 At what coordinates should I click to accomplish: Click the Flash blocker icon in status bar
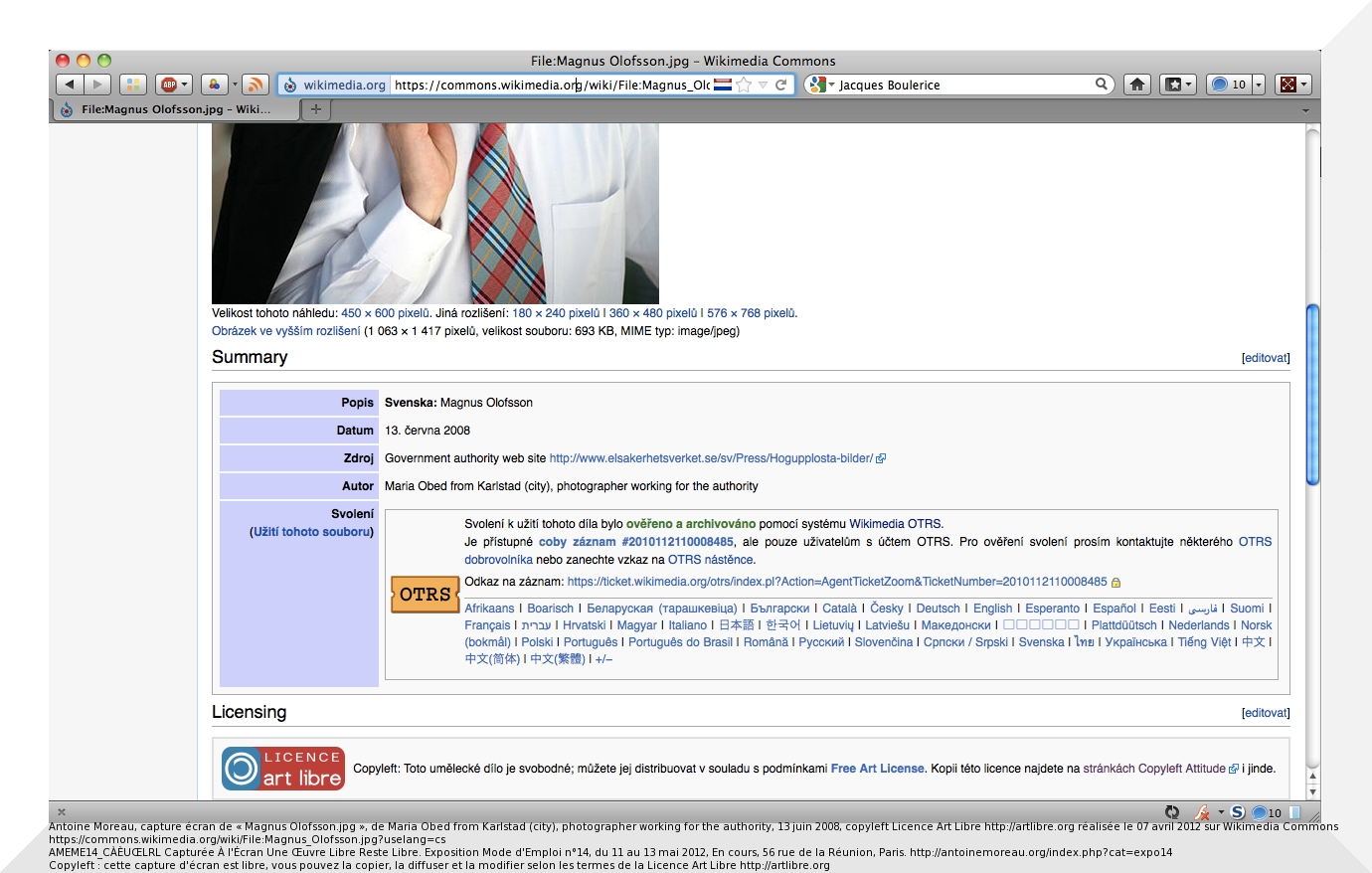tap(1202, 812)
